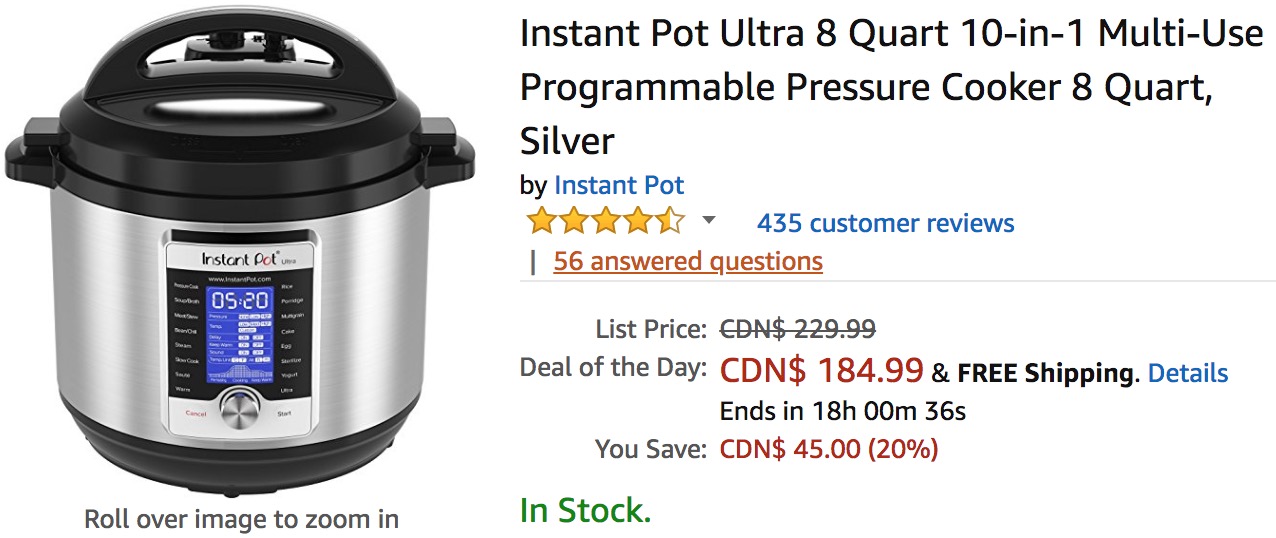Image resolution: width=1276 pixels, height=538 pixels.
Task: Click the Roll over image to zoom caption
Action: 241,520
